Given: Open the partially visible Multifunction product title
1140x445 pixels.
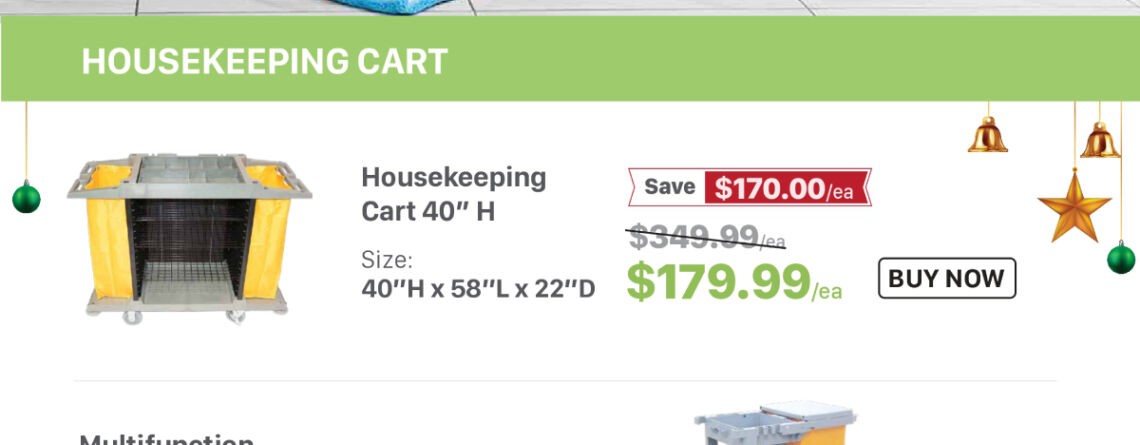Looking at the screenshot, I should [x=166, y=439].
